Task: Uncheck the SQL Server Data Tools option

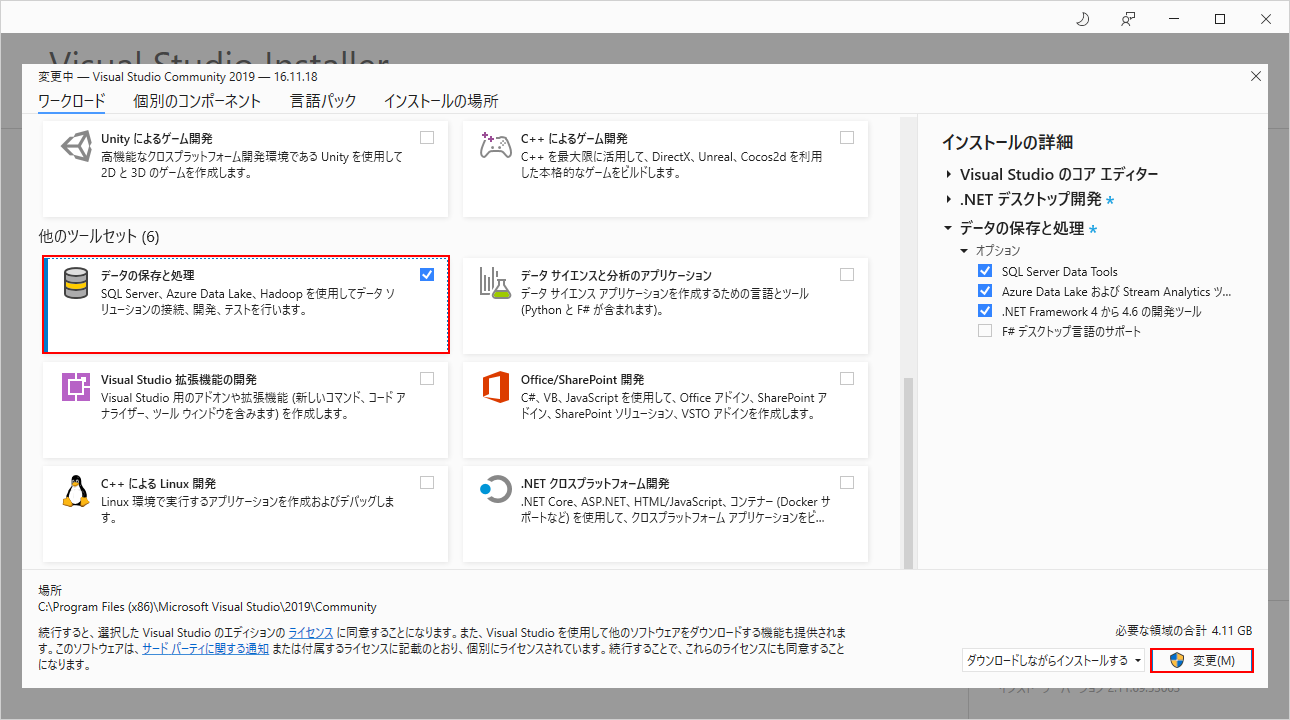Action: click(985, 271)
